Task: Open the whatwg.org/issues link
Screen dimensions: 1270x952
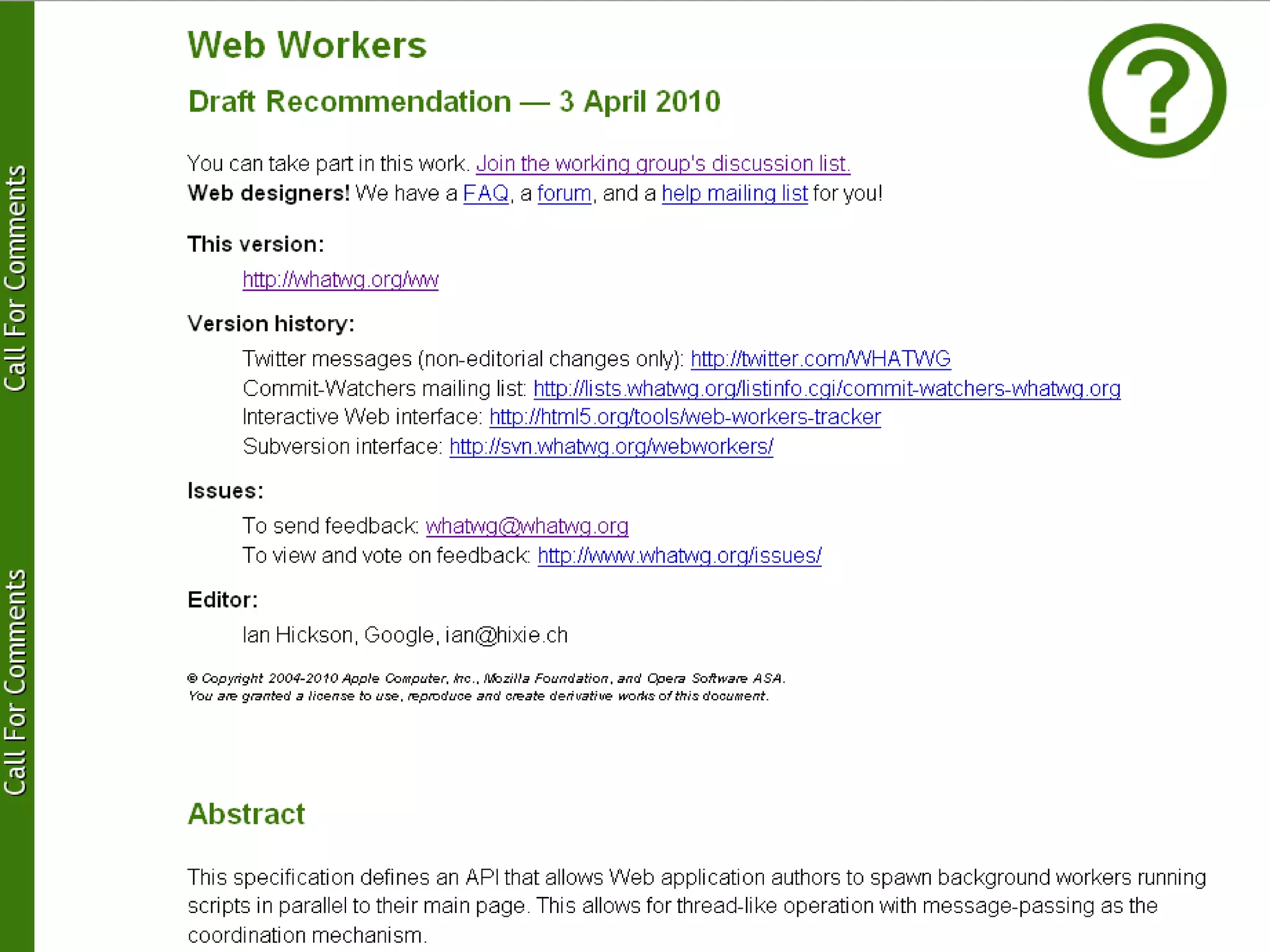Action: pyautogui.click(x=679, y=556)
